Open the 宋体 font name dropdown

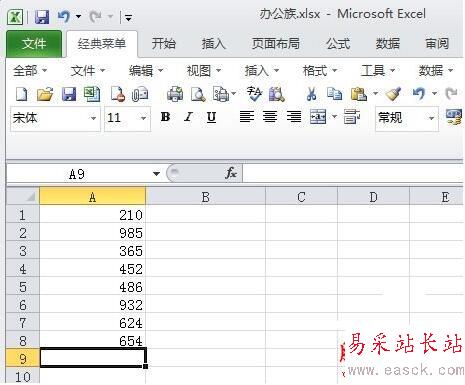(x=93, y=118)
